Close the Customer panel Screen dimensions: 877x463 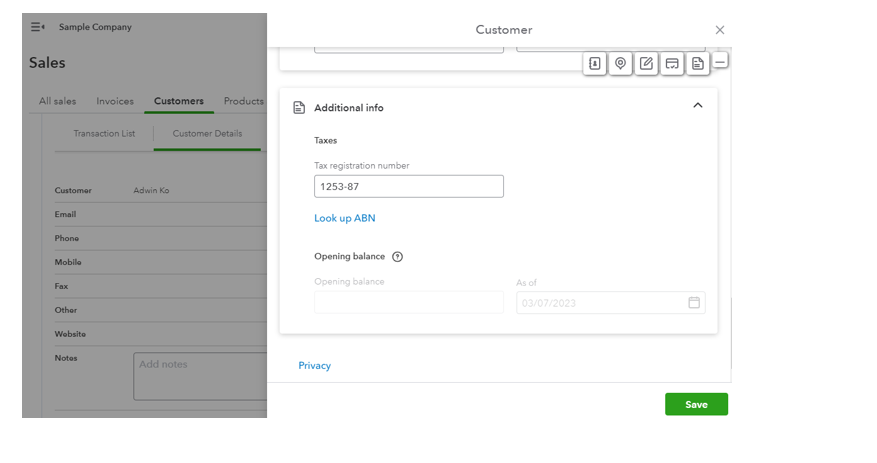click(720, 30)
